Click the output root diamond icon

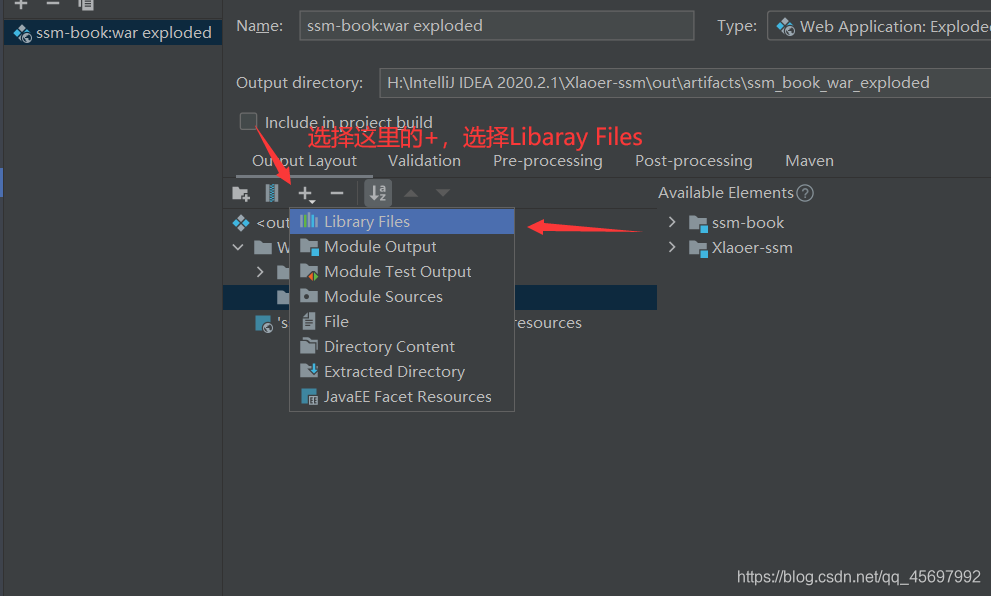(241, 222)
